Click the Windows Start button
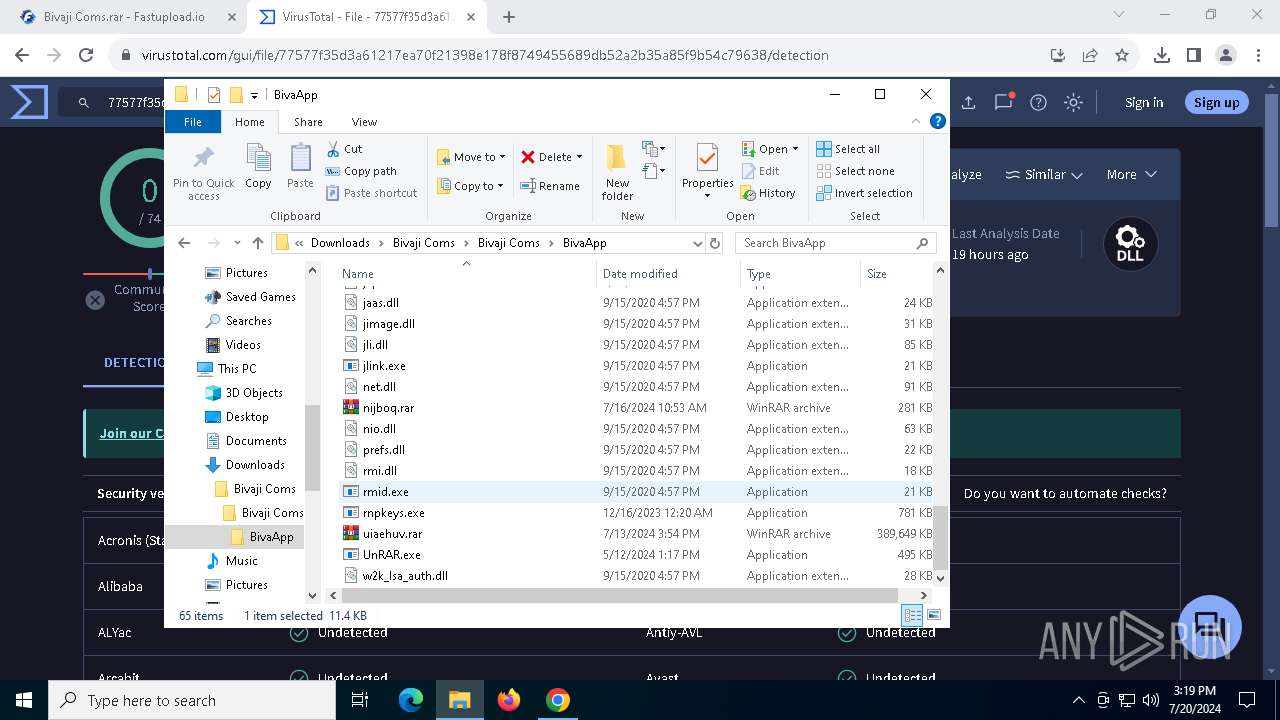This screenshot has width=1280, height=720. 24,700
